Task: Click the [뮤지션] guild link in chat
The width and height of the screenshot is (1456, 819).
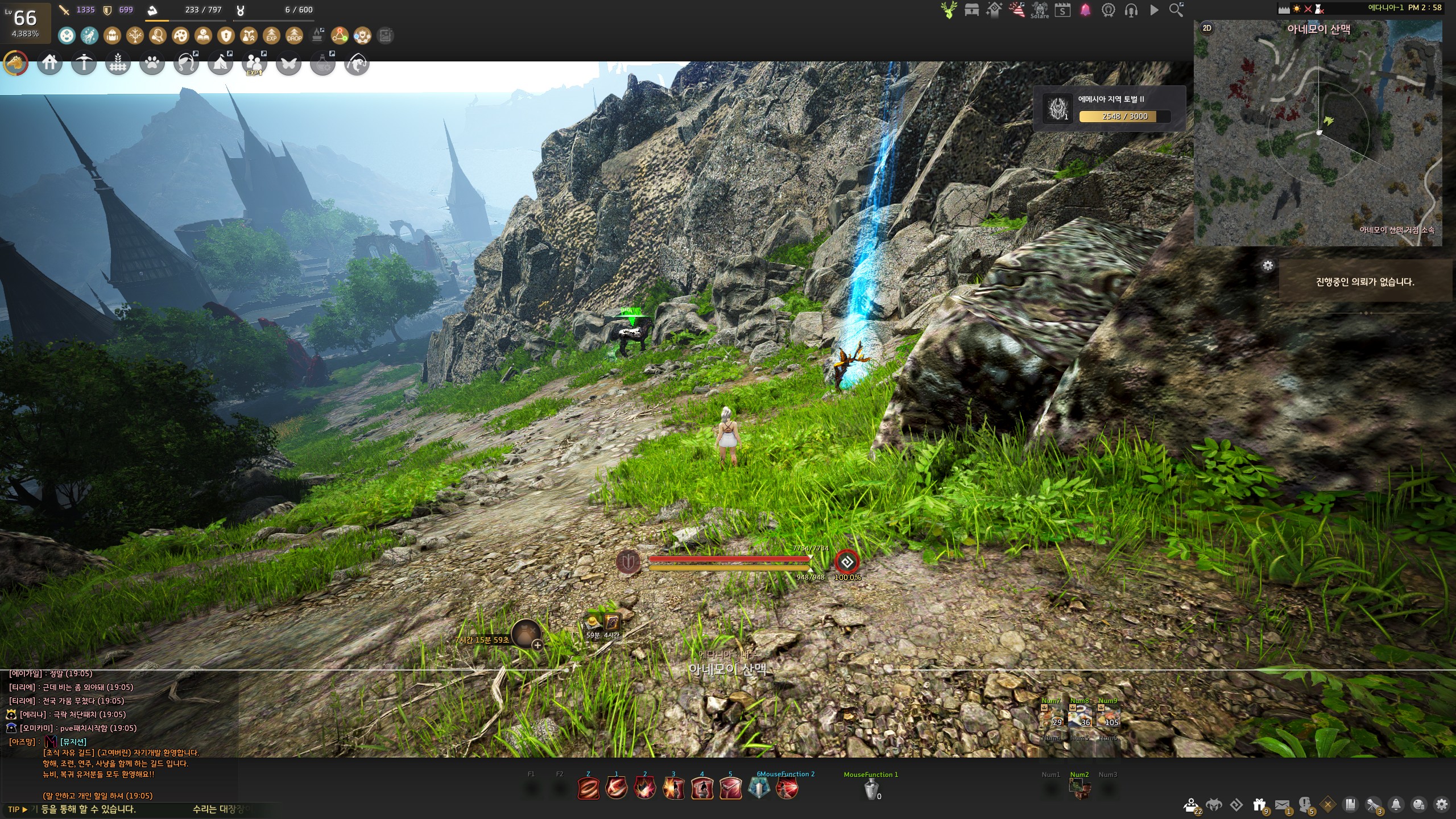Action: [x=73, y=742]
